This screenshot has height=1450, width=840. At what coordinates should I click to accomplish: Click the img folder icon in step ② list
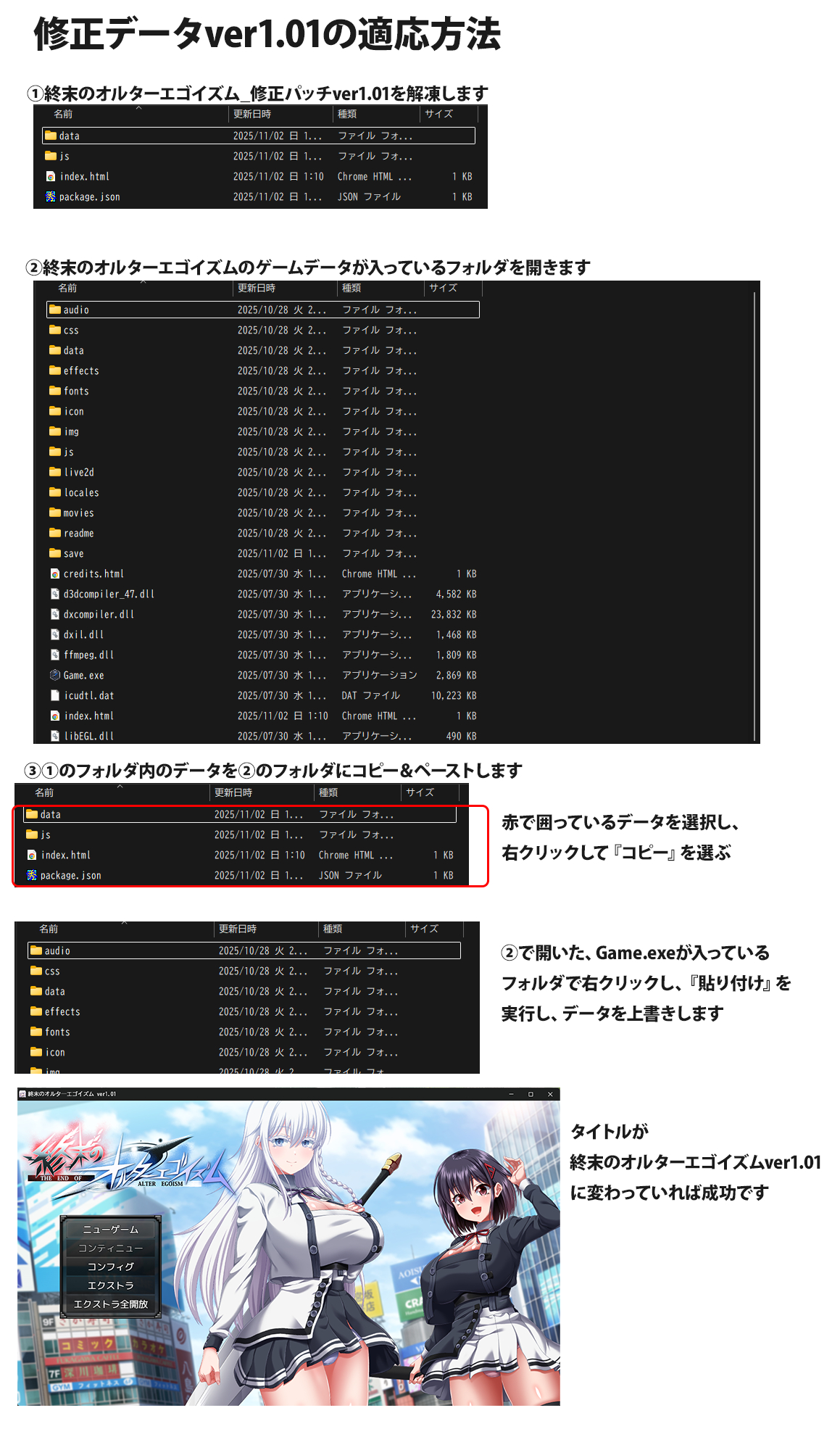55,431
